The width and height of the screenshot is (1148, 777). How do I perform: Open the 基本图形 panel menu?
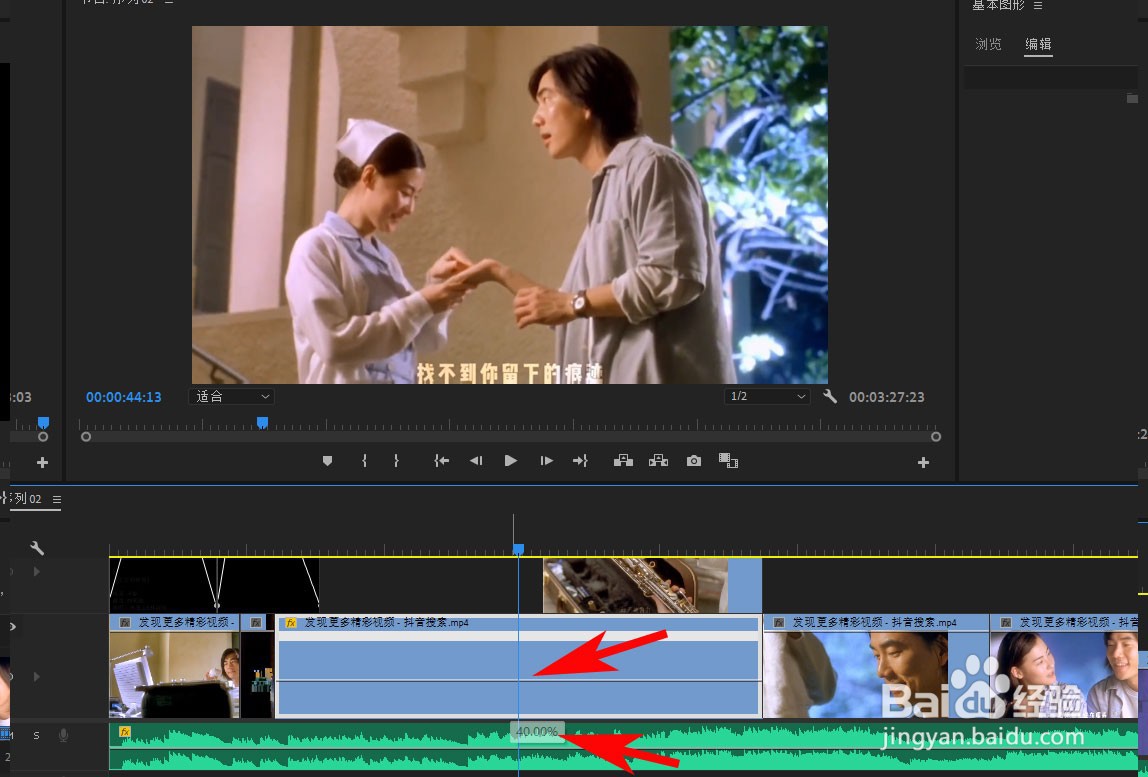(1037, 5)
